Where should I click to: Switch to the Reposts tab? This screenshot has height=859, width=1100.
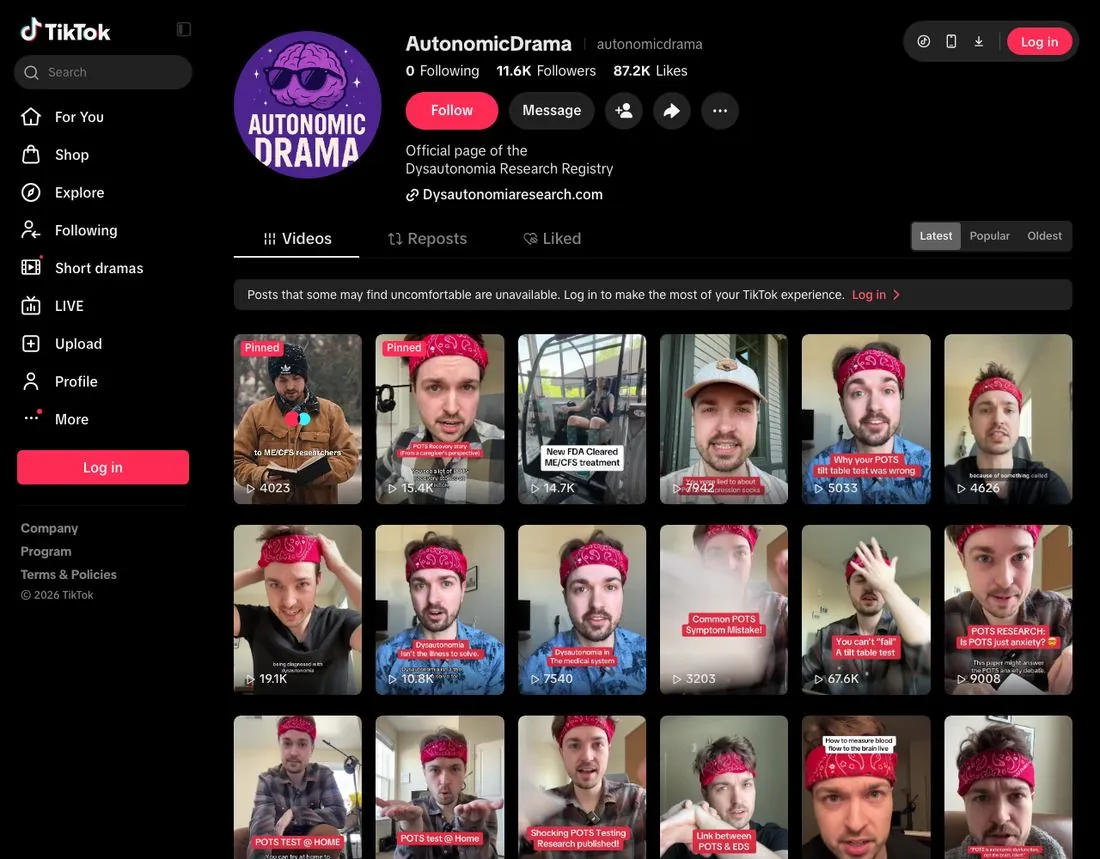[427, 239]
